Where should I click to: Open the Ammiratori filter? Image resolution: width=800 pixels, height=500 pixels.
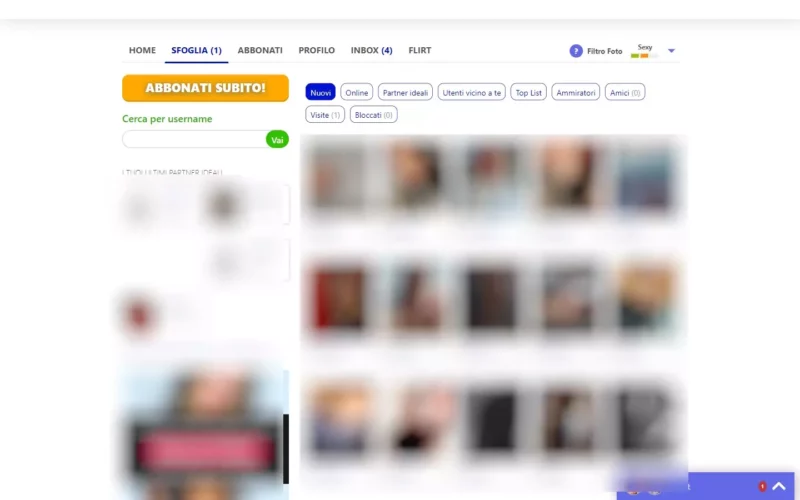tap(576, 92)
